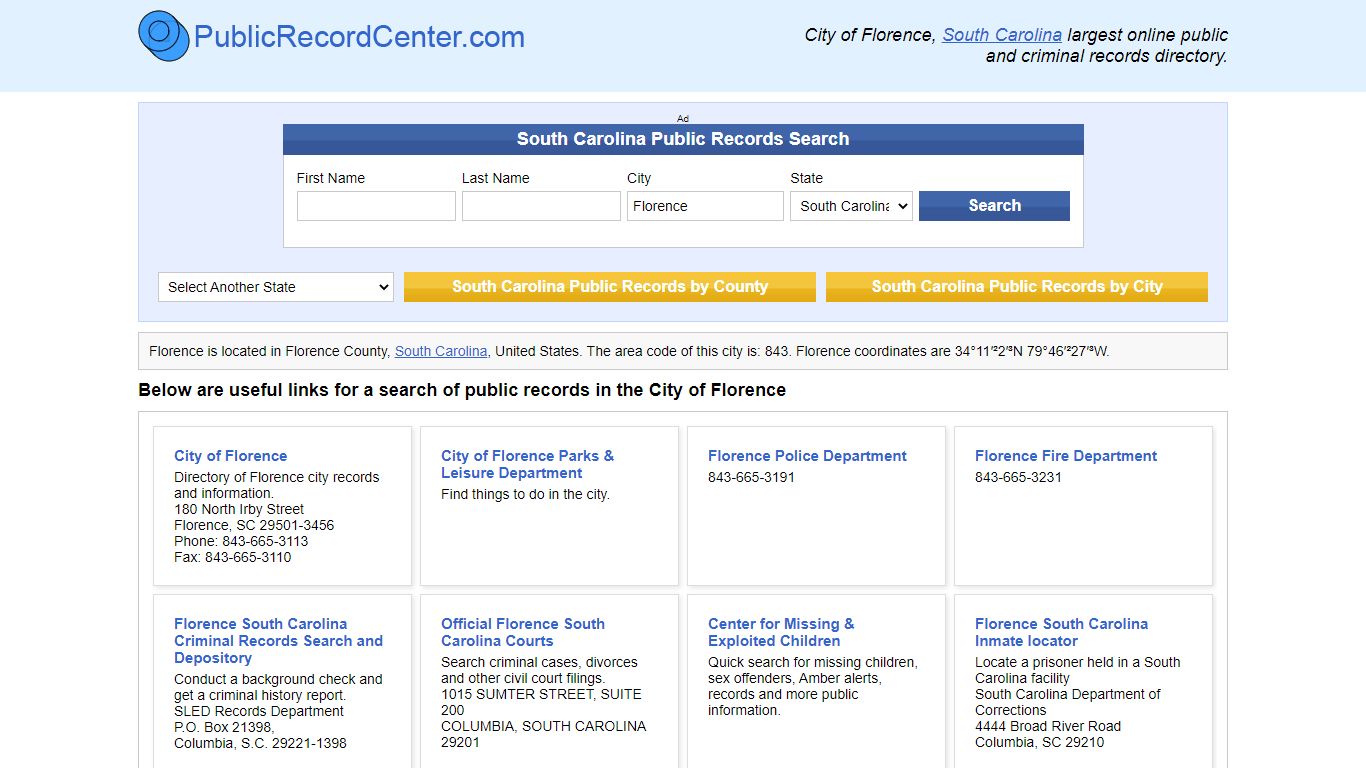The width and height of the screenshot is (1366, 768).
Task: Click the text Phone: 843-665-3113
Action: pyautogui.click(x=241, y=541)
